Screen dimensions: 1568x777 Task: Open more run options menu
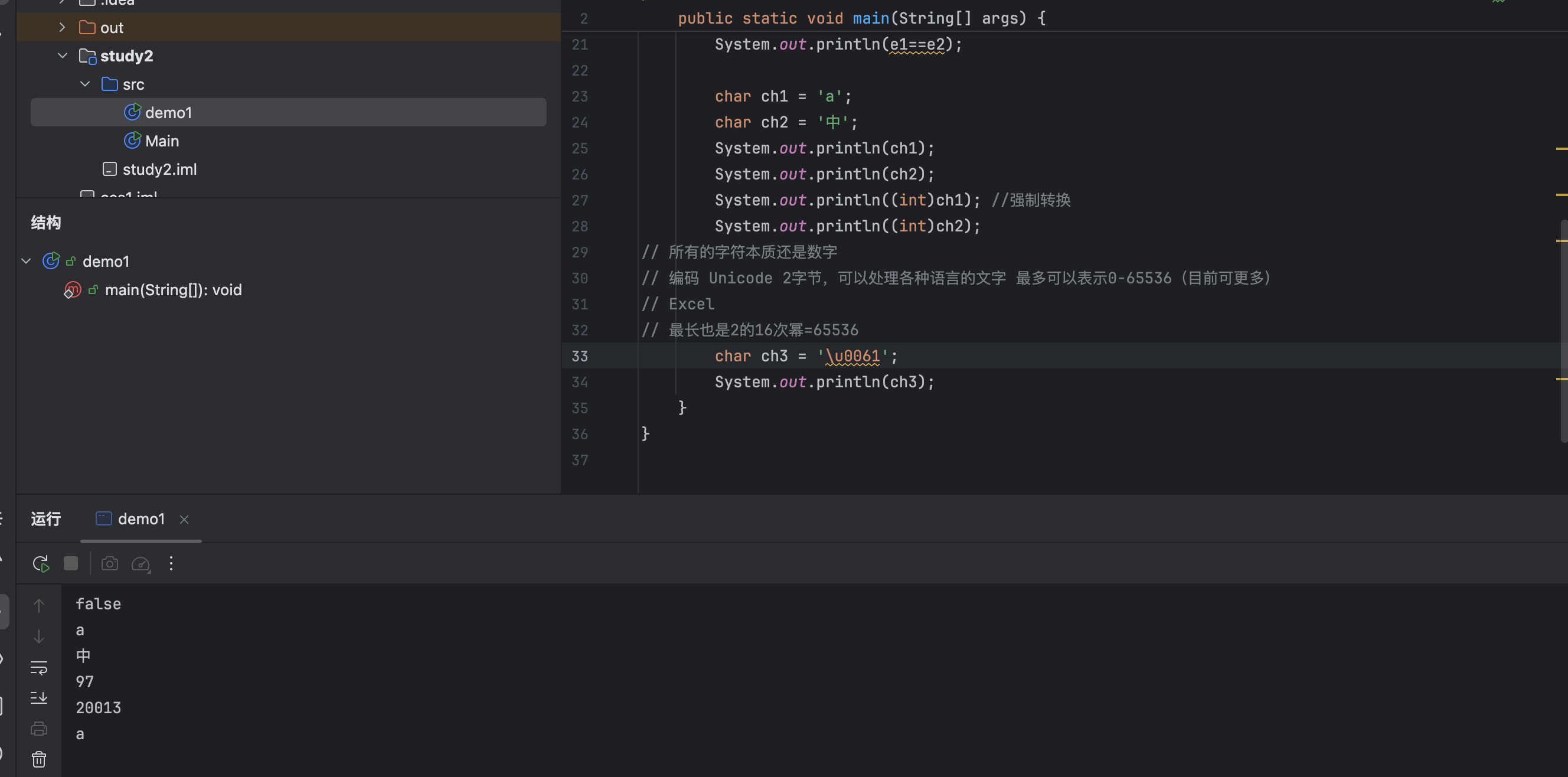[171, 564]
